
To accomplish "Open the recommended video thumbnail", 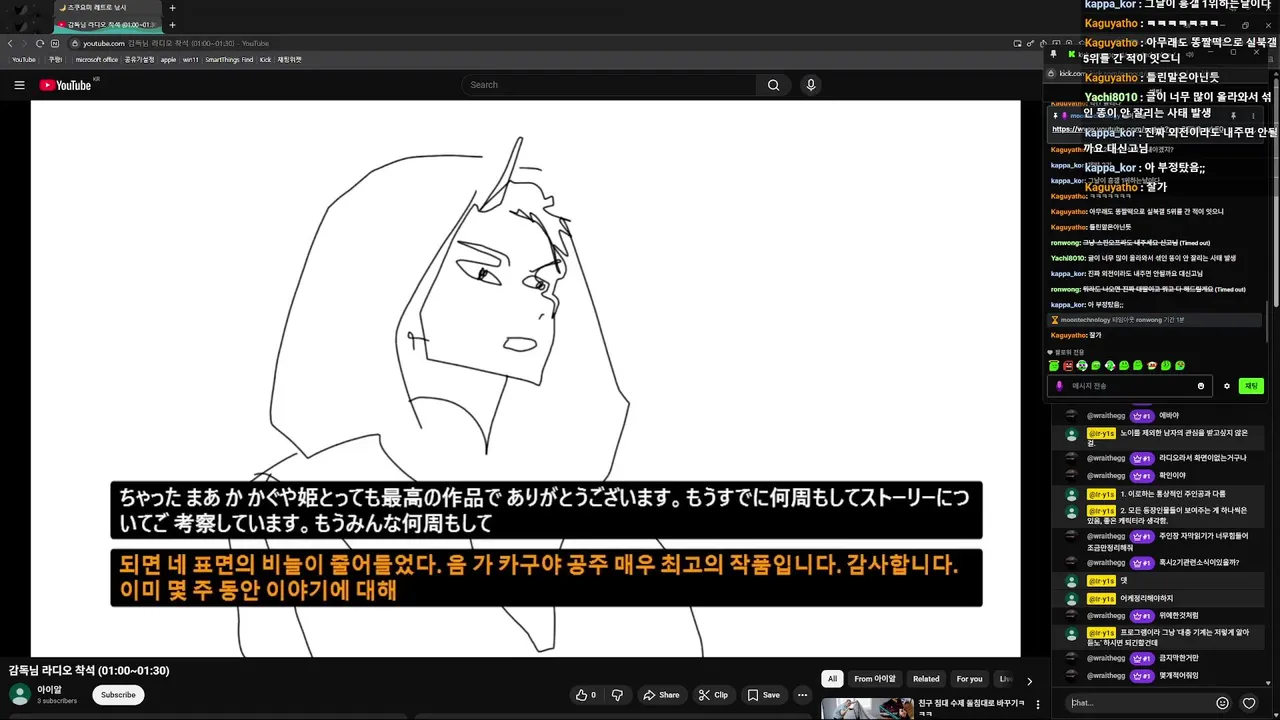I will point(867,709).
